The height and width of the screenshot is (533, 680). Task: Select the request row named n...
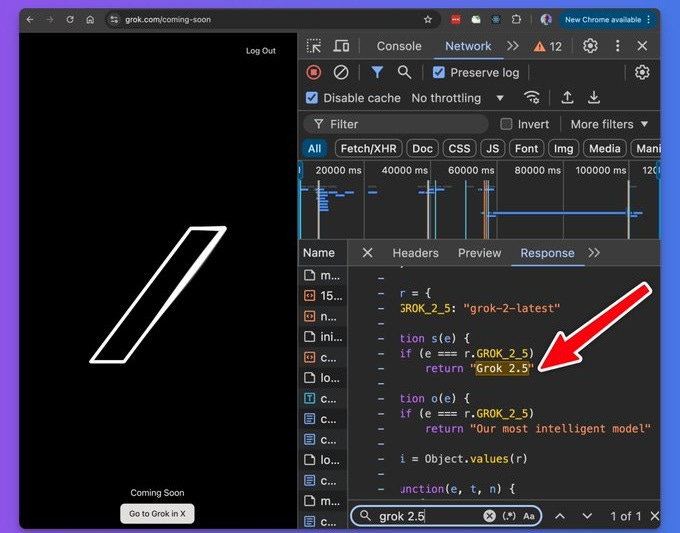coord(323,316)
